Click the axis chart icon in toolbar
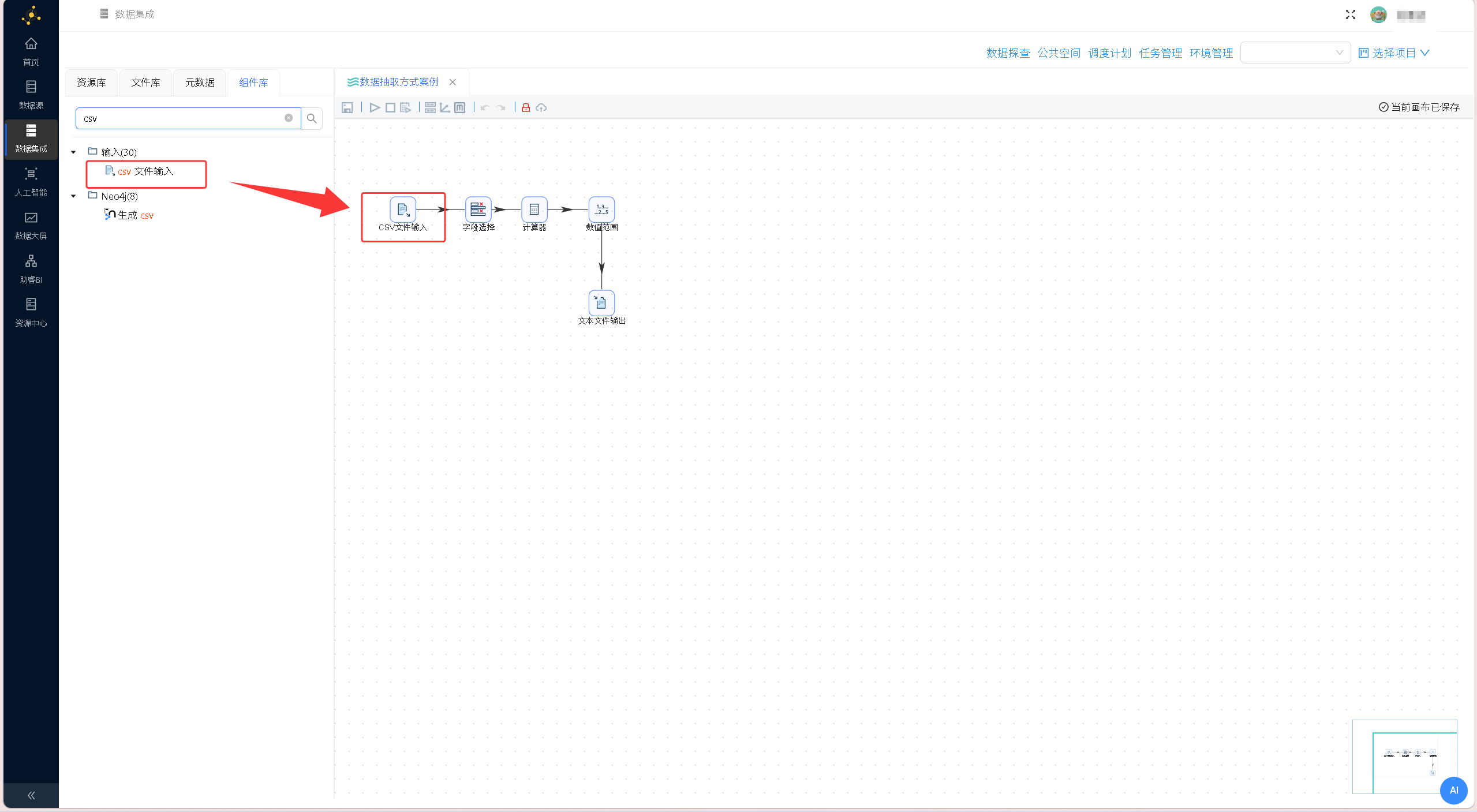The image size is (1477, 812). [x=445, y=107]
